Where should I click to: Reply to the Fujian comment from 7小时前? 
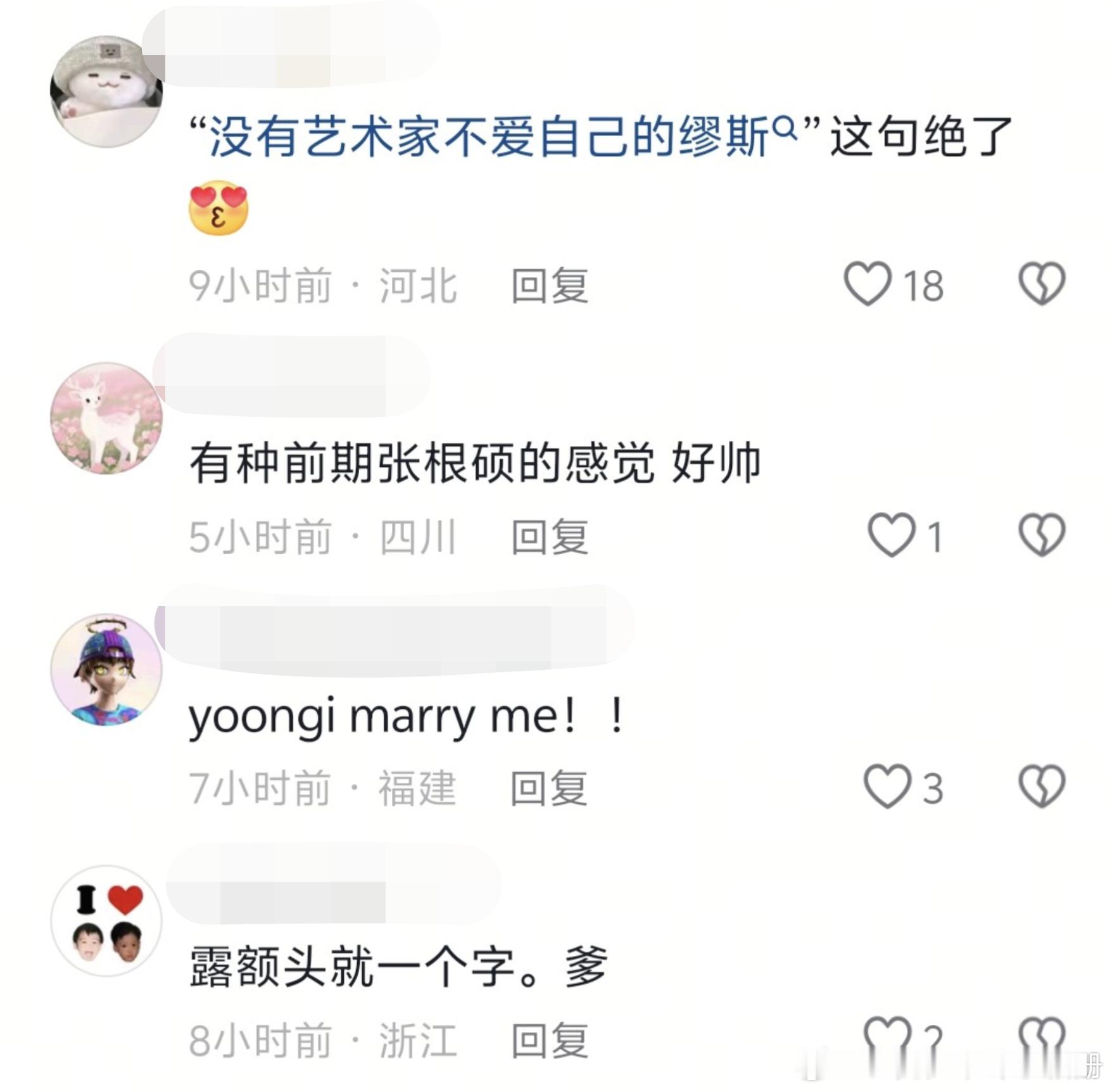tap(550, 789)
